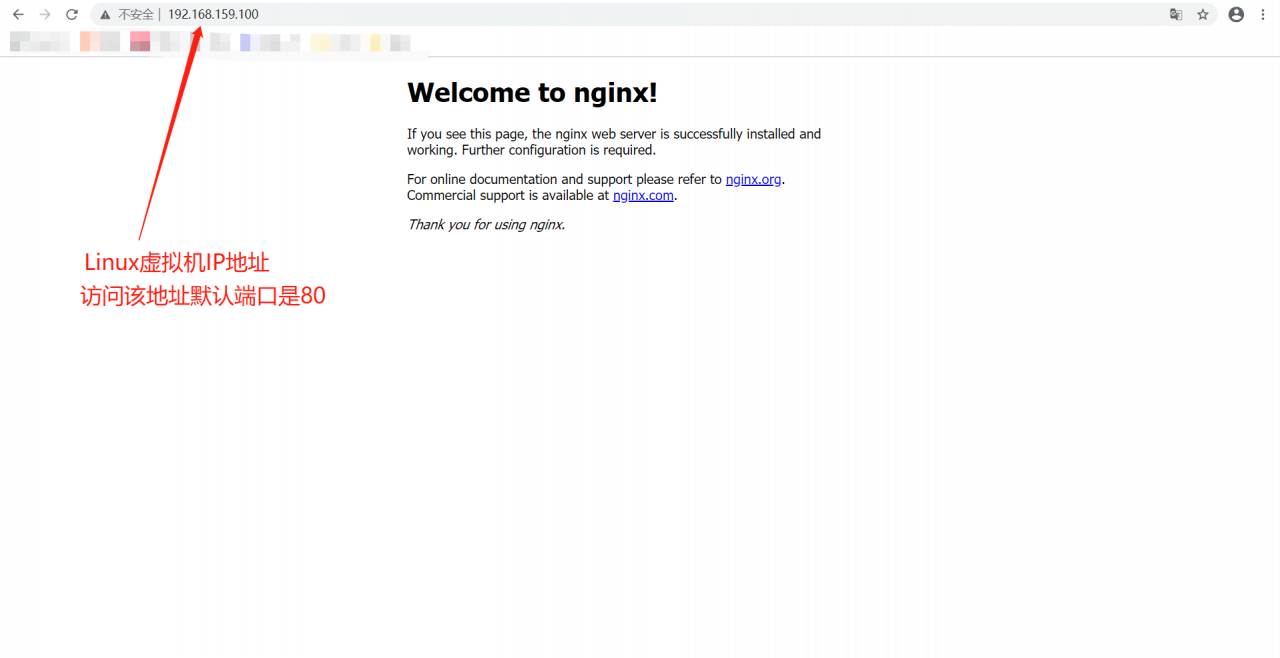Viewport: 1280px width, 658px height.
Task: Click the "Thank you for using nginx." text
Action: (x=486, y=225)
